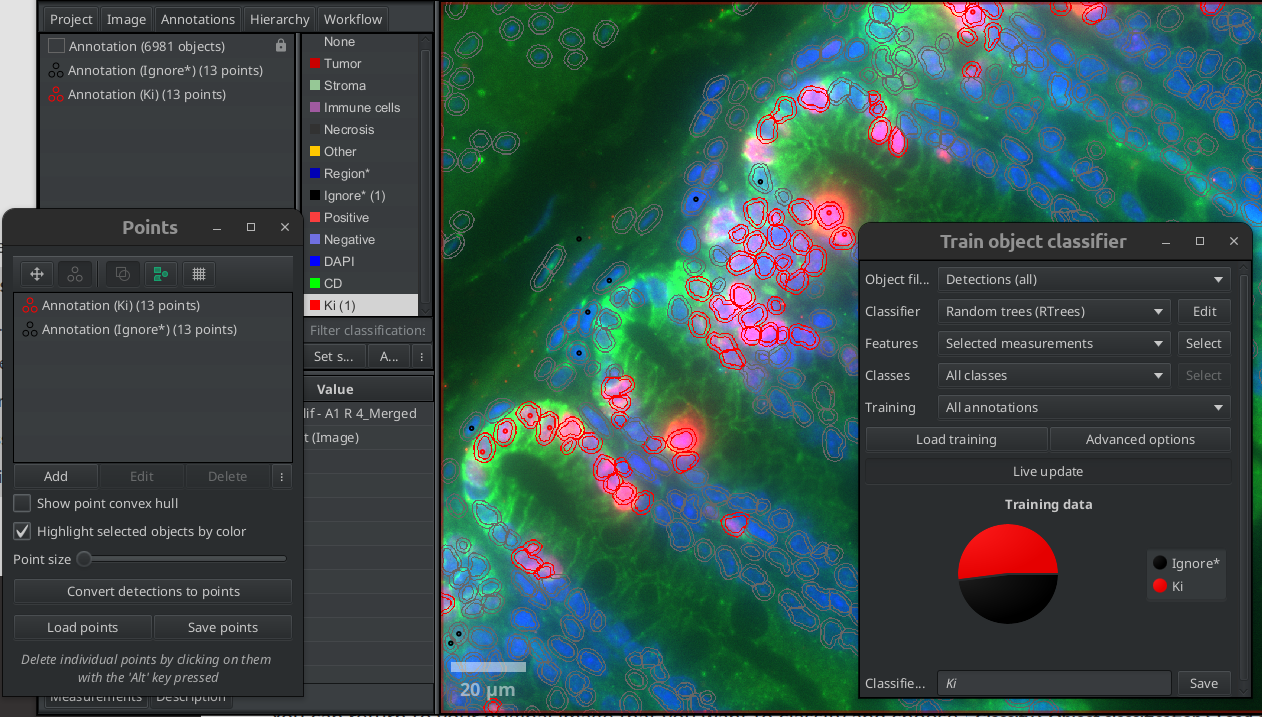Switch to the Hierarchy tab
Screen dimensions: 1262x717
pyautogui.click(x=279, y=19)
